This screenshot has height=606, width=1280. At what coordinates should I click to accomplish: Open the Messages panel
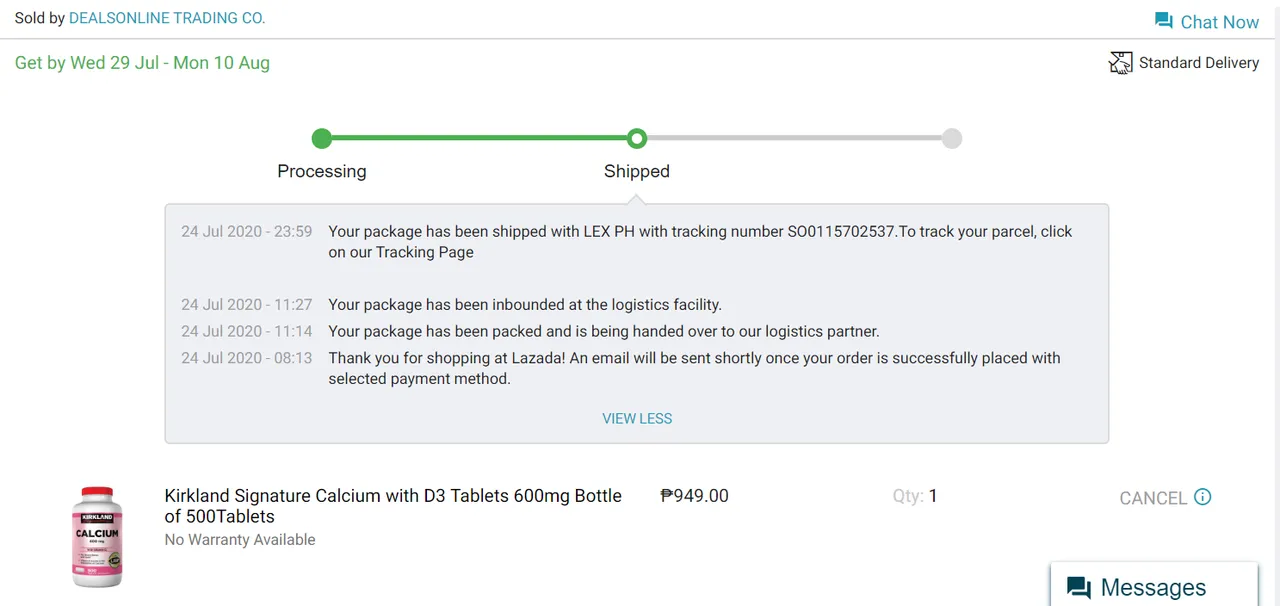coord(1154,587)
